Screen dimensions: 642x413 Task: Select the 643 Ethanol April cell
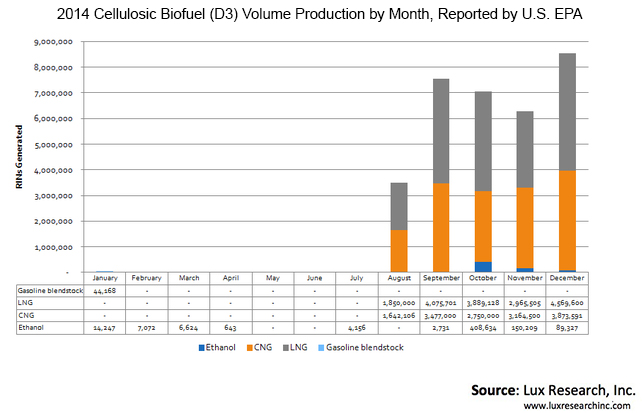[231, 328]
